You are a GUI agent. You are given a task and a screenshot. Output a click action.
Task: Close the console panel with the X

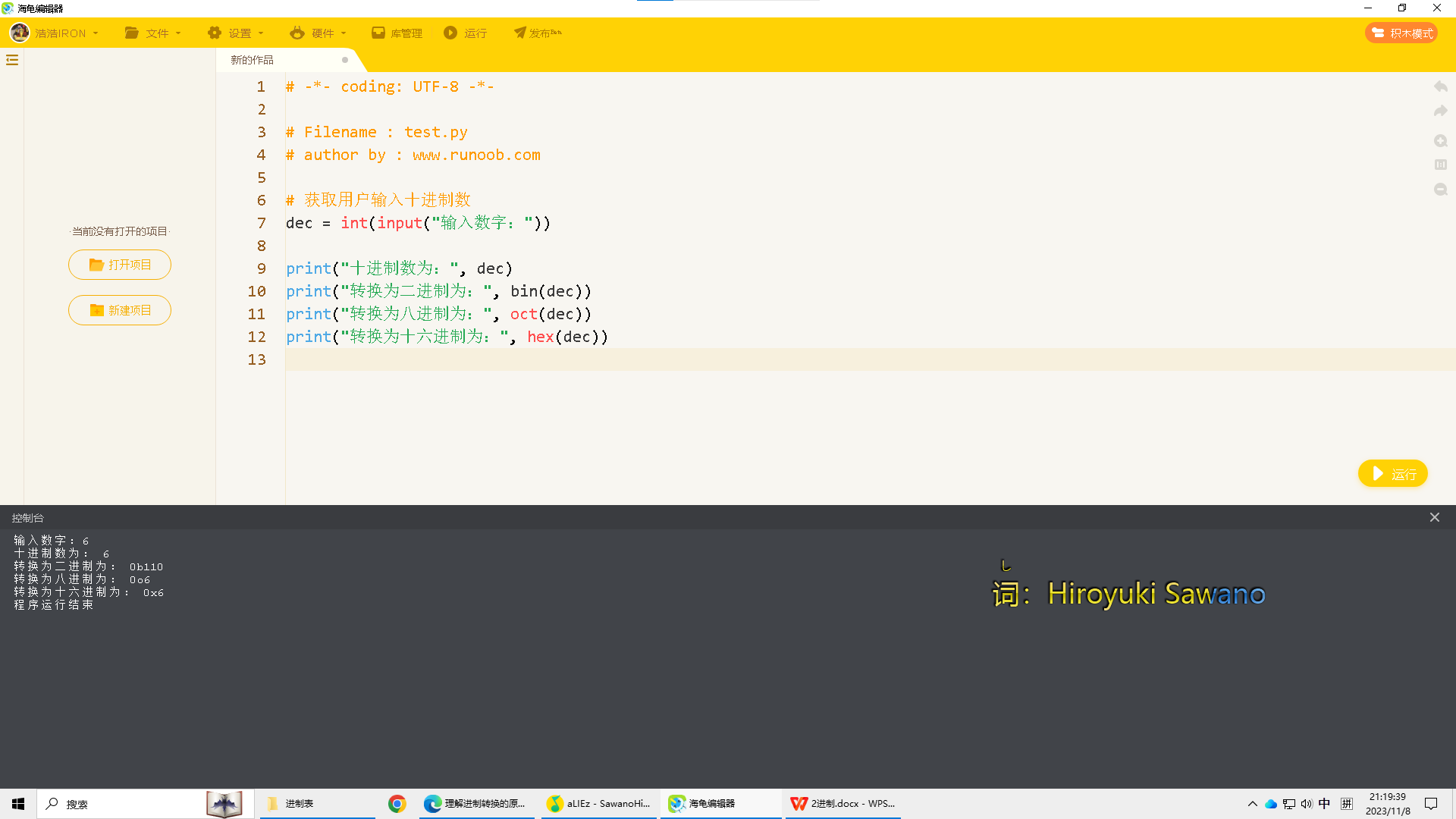pyautogui.click(x=1434, y=517)
